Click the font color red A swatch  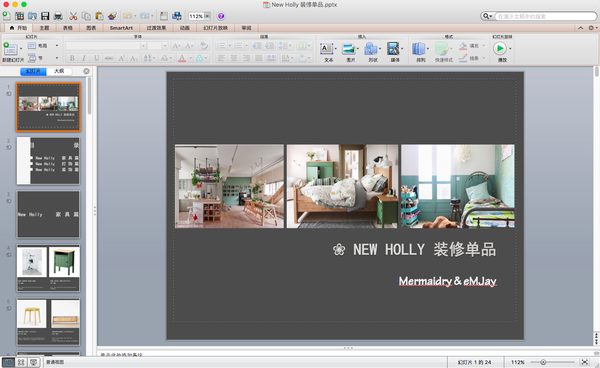[182, 58]
